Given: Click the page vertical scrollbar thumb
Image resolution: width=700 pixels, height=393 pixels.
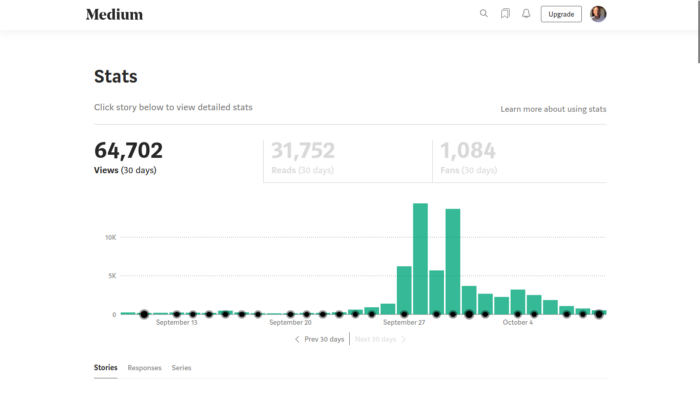Looking at the screenshot, I should pos(698,31).
